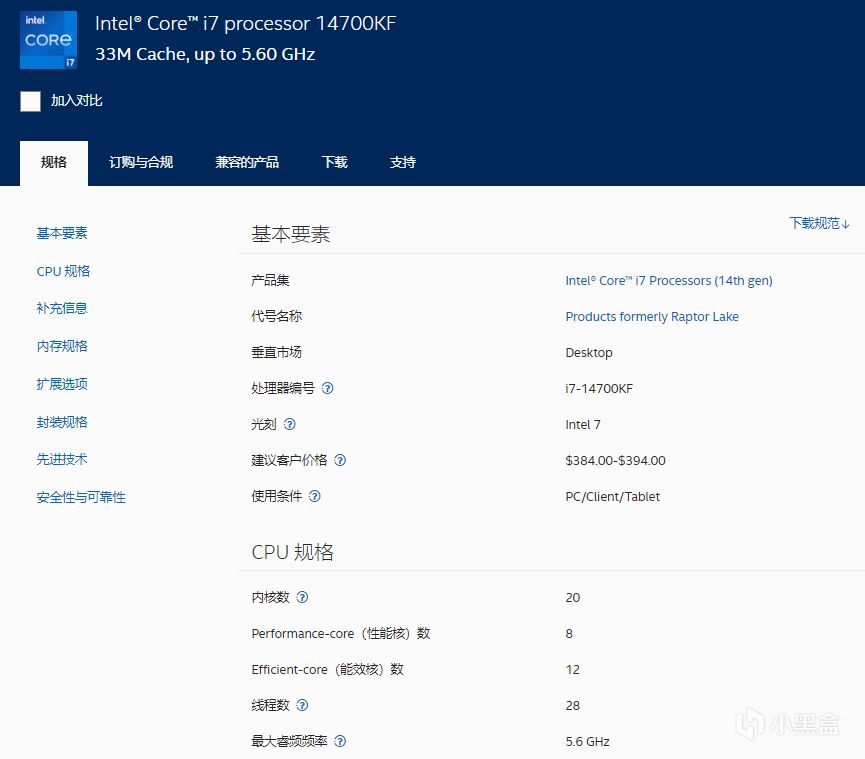Select the Performance-core (性能核) 数 label

(x=340, y=634)
